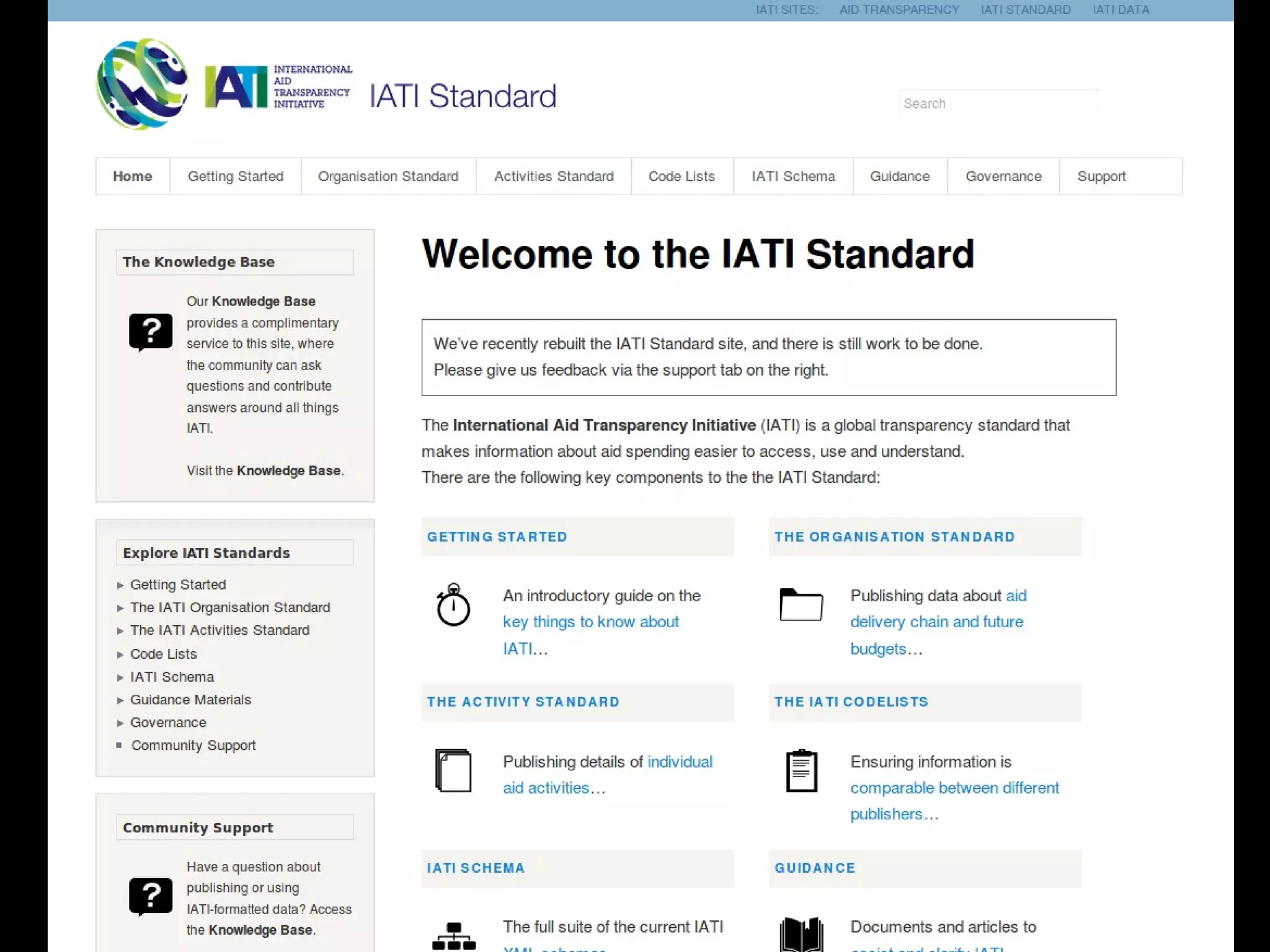Click the Knowledge Base question-mark icon
Viewport: 1270px width, 952px height.
[x=151, y=332]
